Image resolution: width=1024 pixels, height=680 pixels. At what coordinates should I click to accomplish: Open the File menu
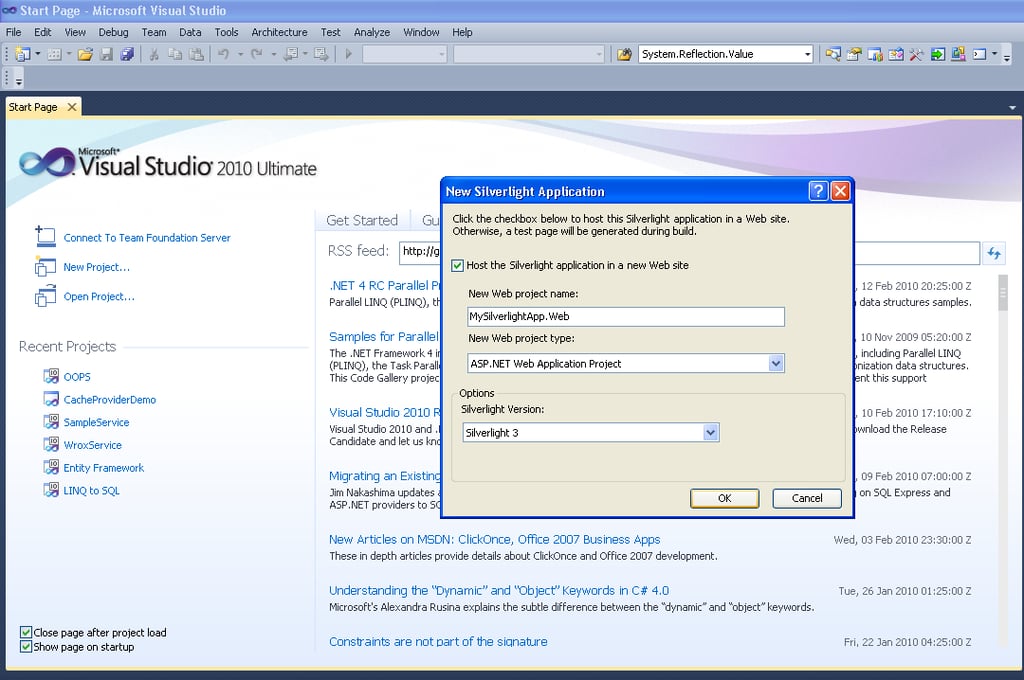click(13, 32)
